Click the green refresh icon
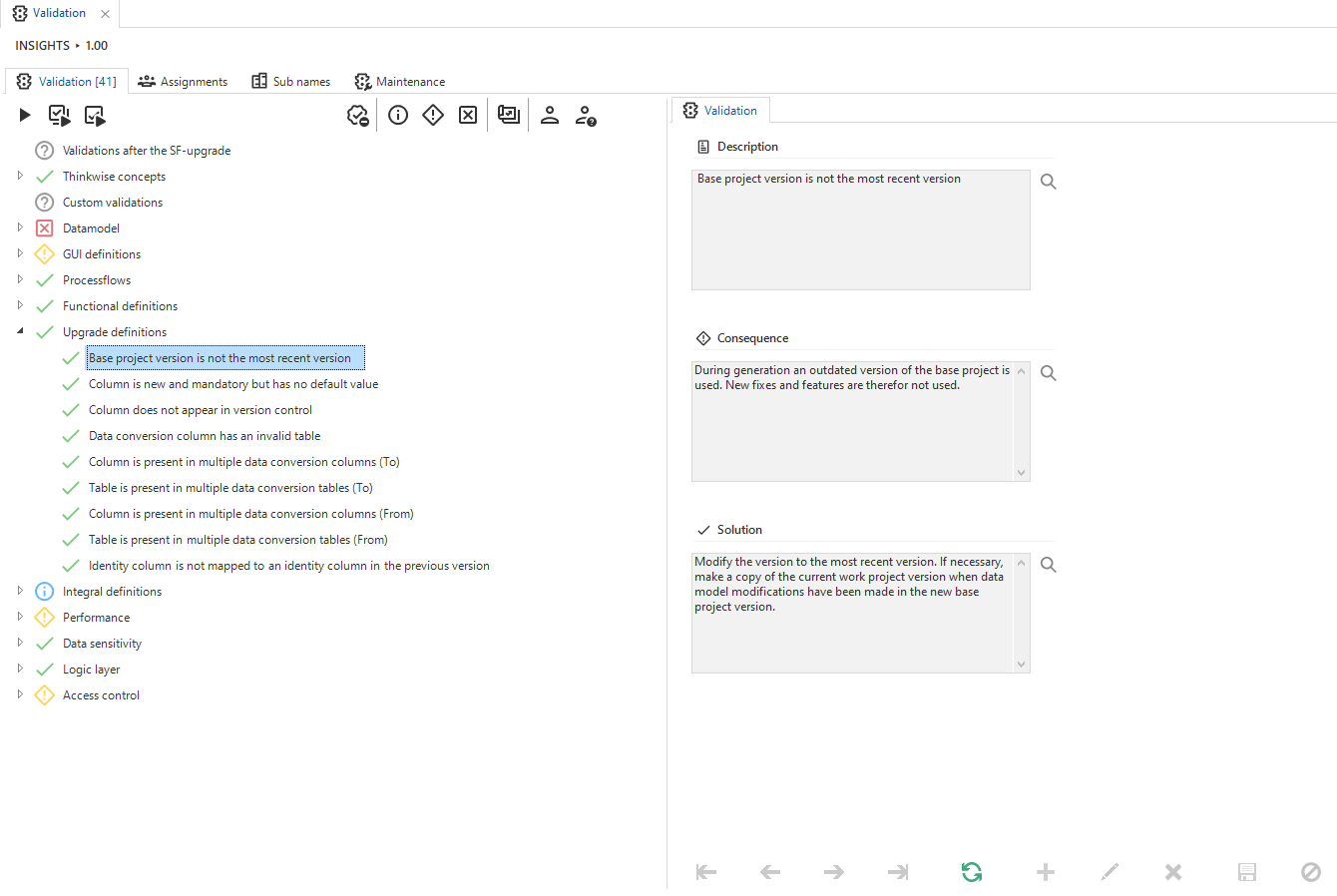The height and width of the screenshot is (896, 1337). (971, 872)
